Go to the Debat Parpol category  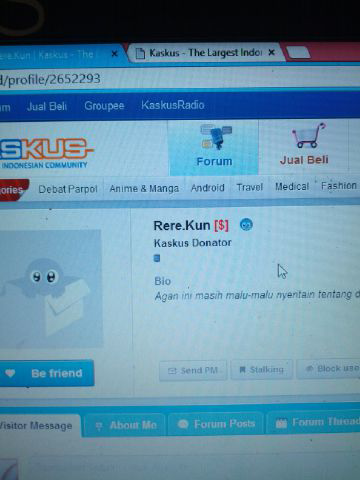point(68,189)
